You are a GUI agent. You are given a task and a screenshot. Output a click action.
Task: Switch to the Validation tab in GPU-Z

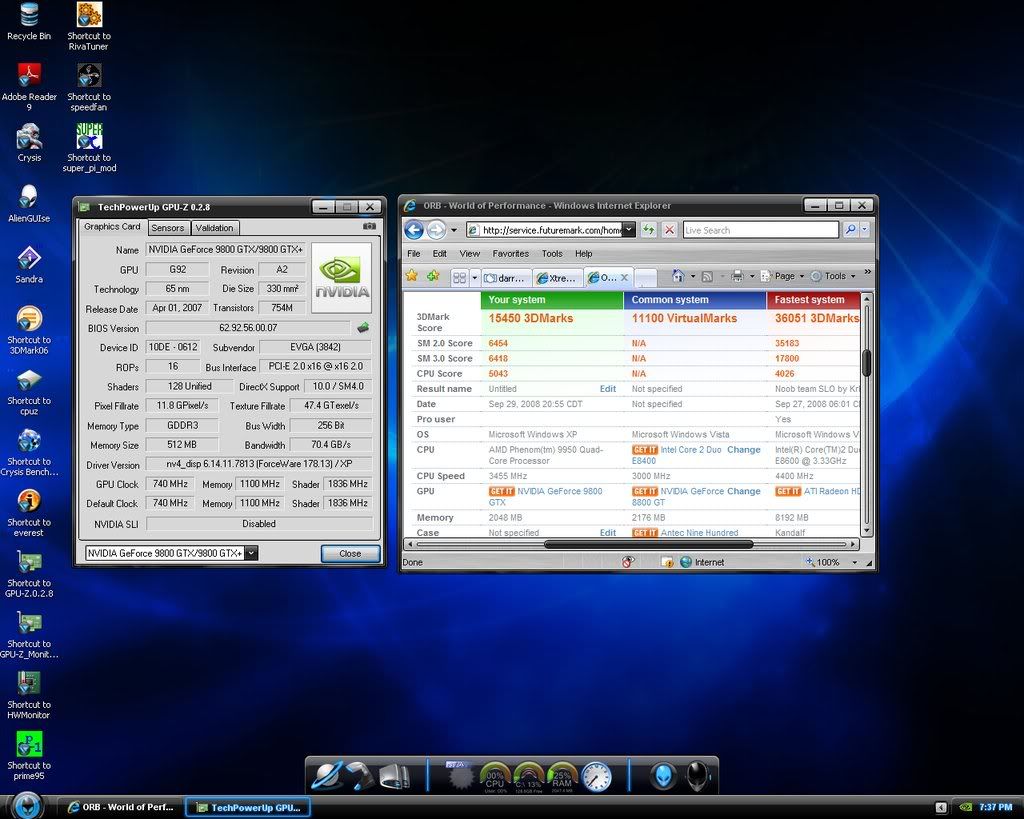(x=214, y=228)
